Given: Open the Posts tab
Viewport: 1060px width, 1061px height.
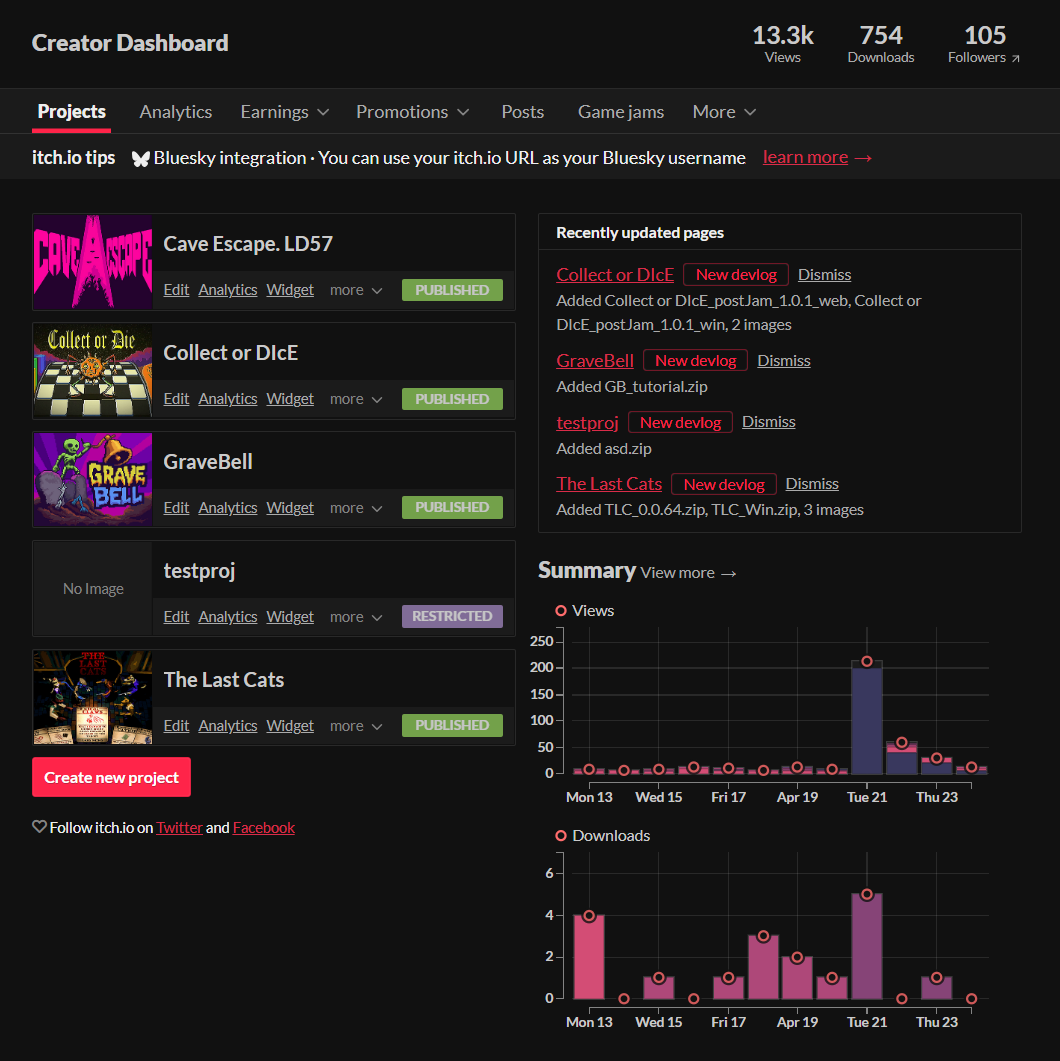Looking at the screenshot, I should coord(523,112).
